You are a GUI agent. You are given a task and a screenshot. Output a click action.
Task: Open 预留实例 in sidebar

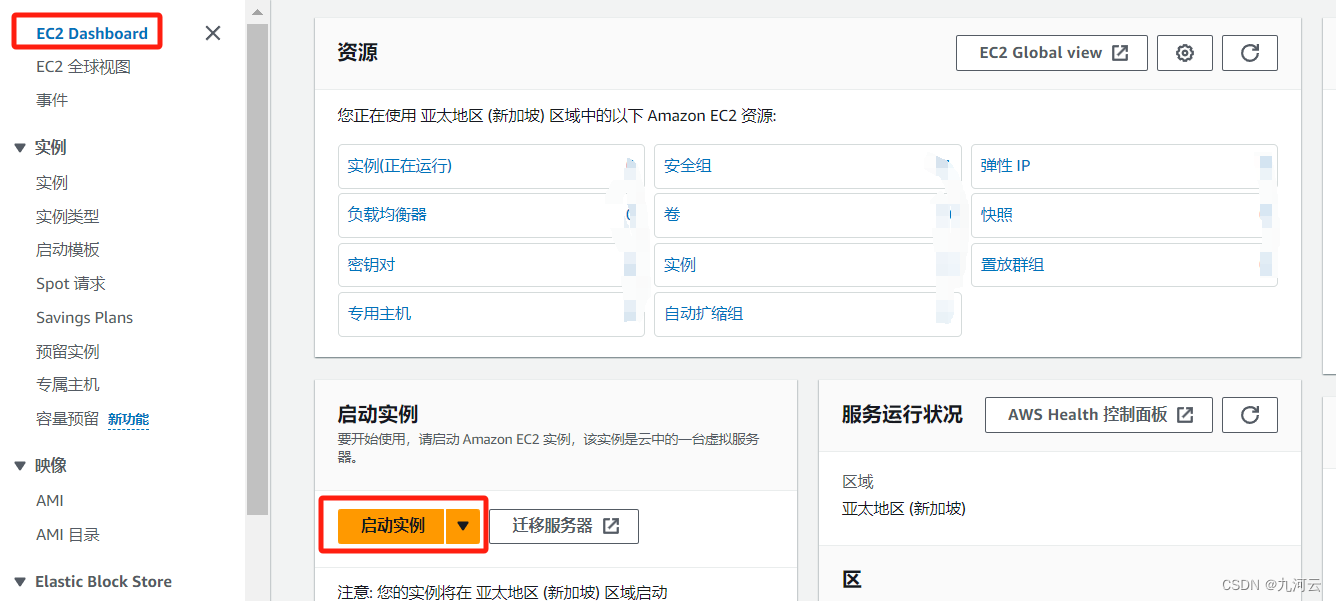click(68, 351)
